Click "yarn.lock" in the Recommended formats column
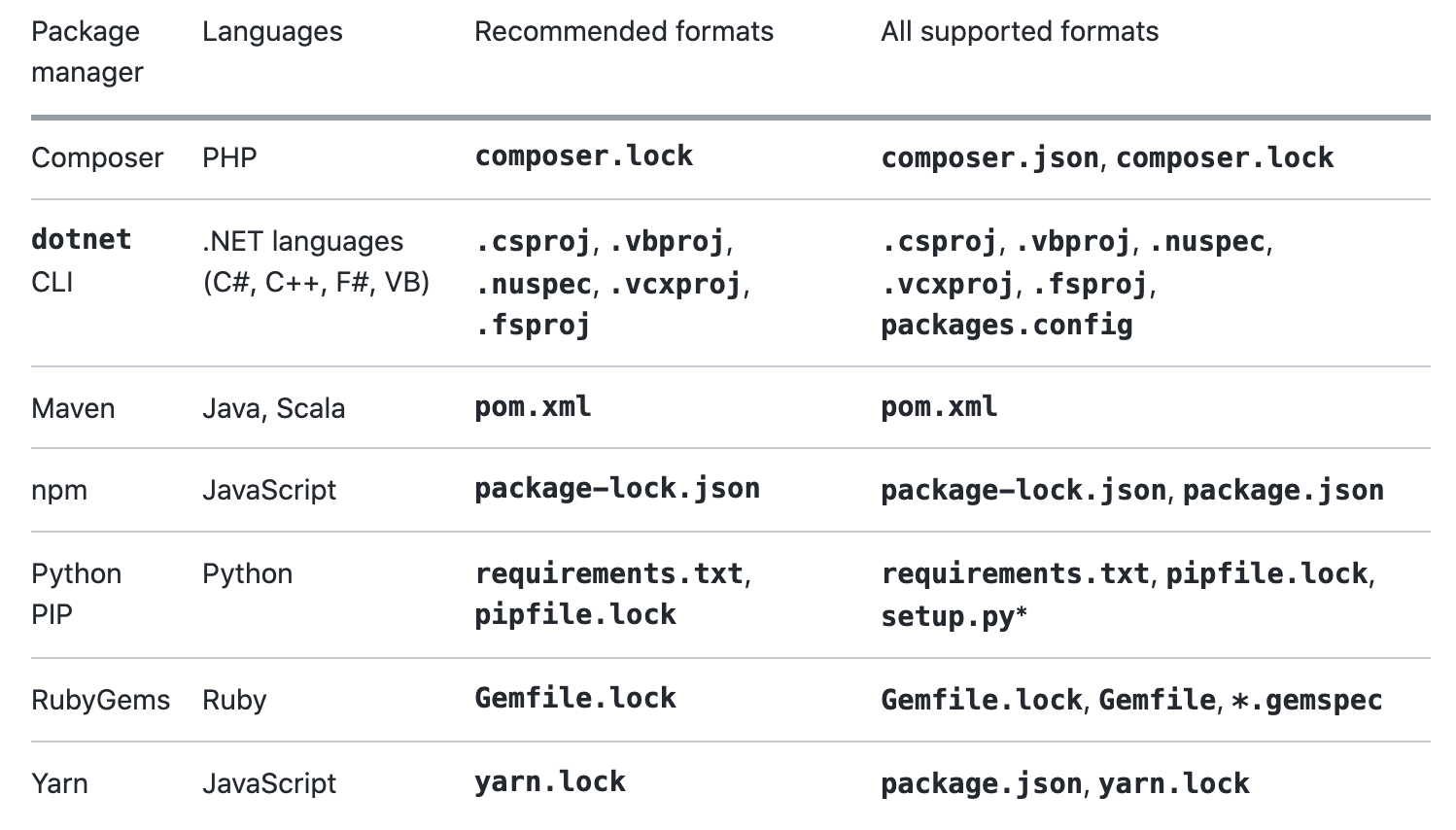This screenshot has width=1456, height=830. pyautogui.click(x=550, y=782)
